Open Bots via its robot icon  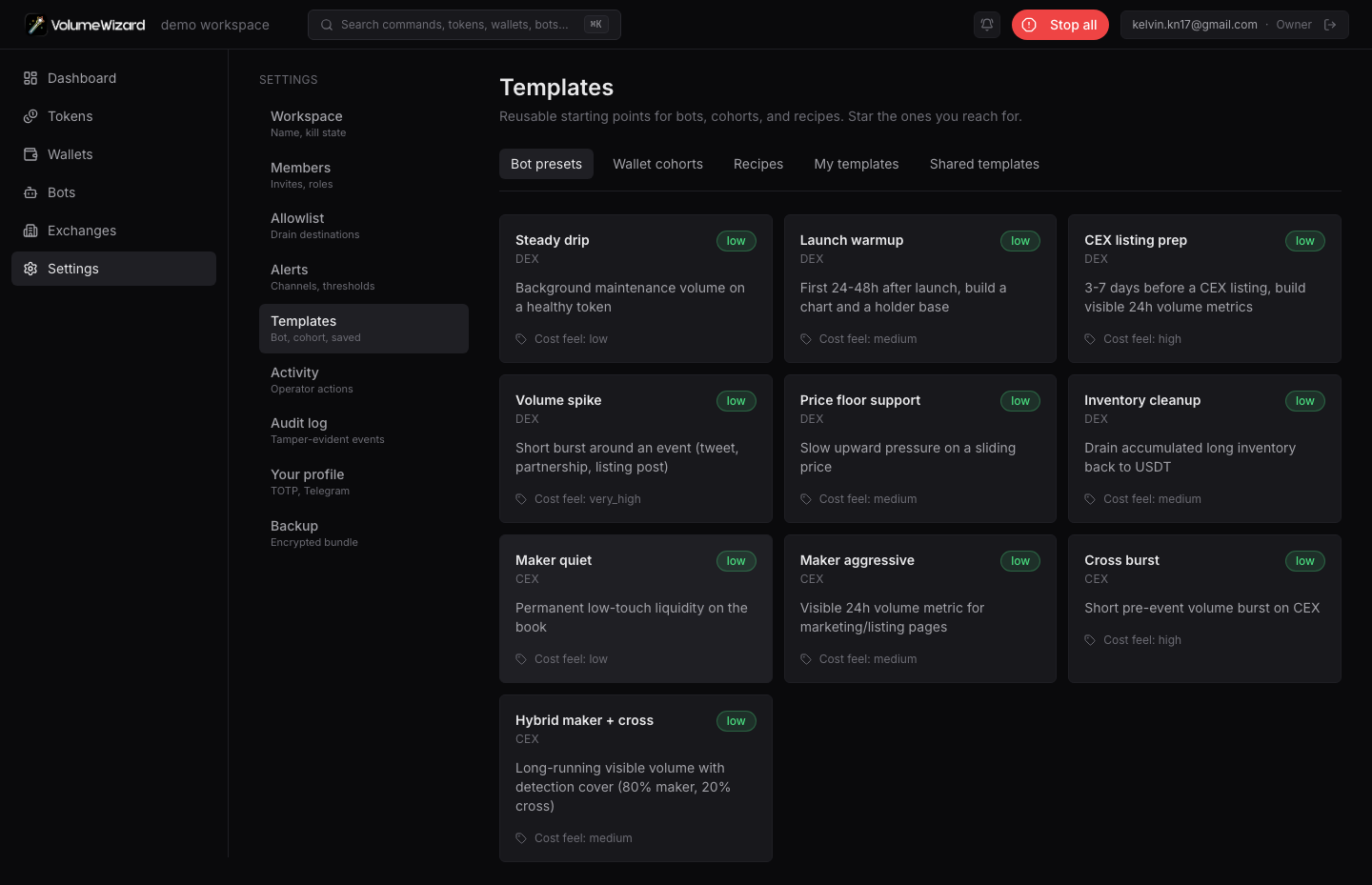(x=30, y=192)
